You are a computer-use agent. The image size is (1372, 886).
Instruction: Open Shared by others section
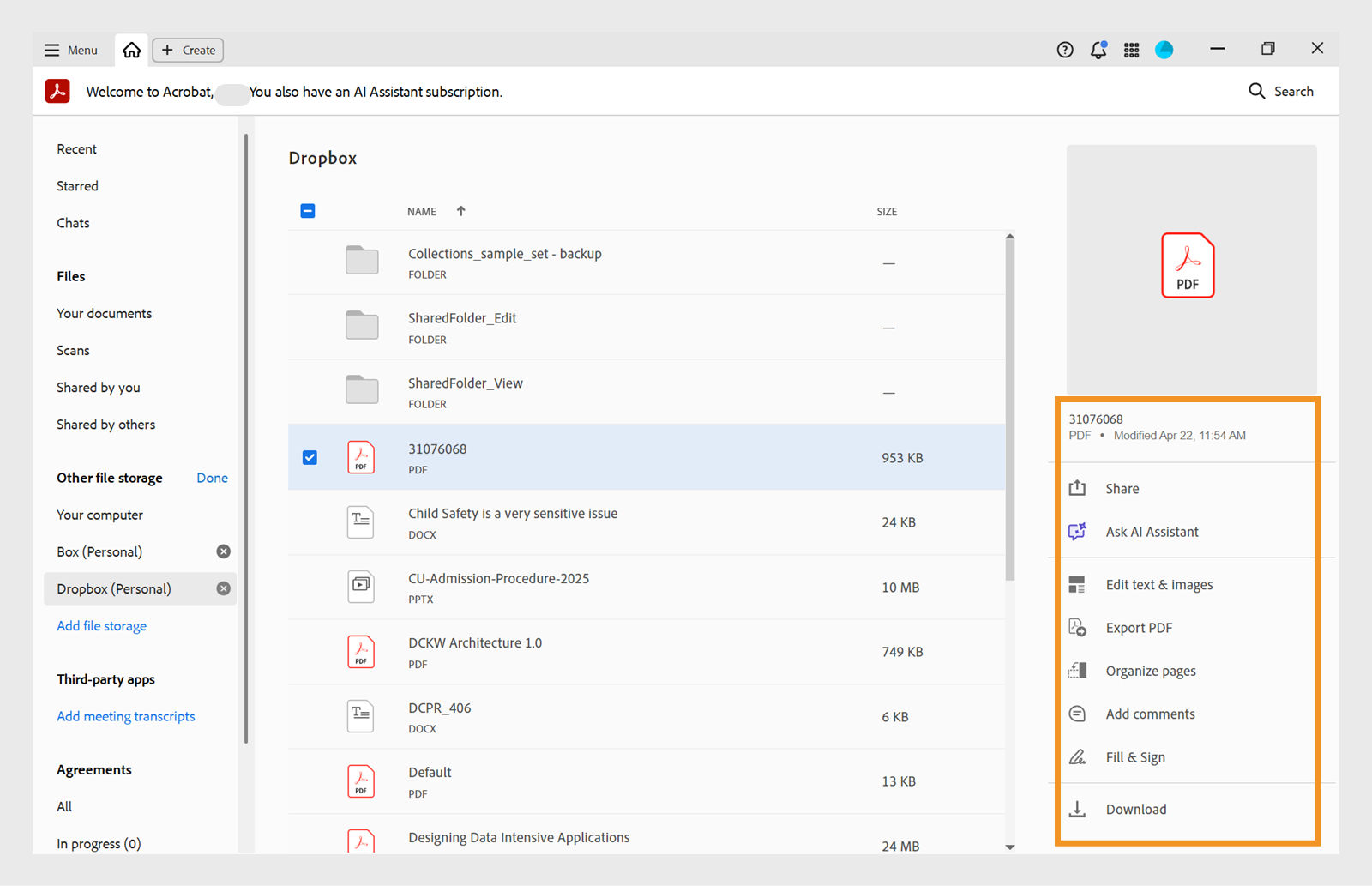click(x=106, y=425)
